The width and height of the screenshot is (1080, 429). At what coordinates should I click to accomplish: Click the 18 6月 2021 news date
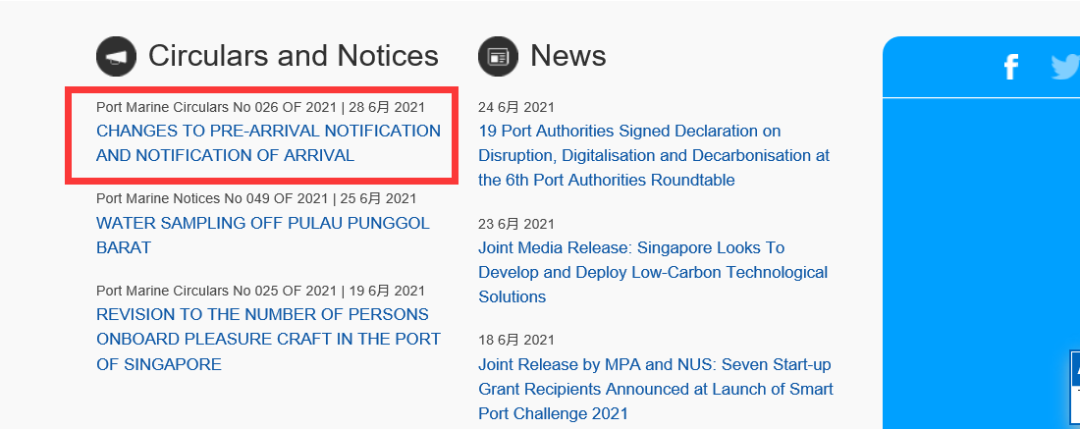516,340
